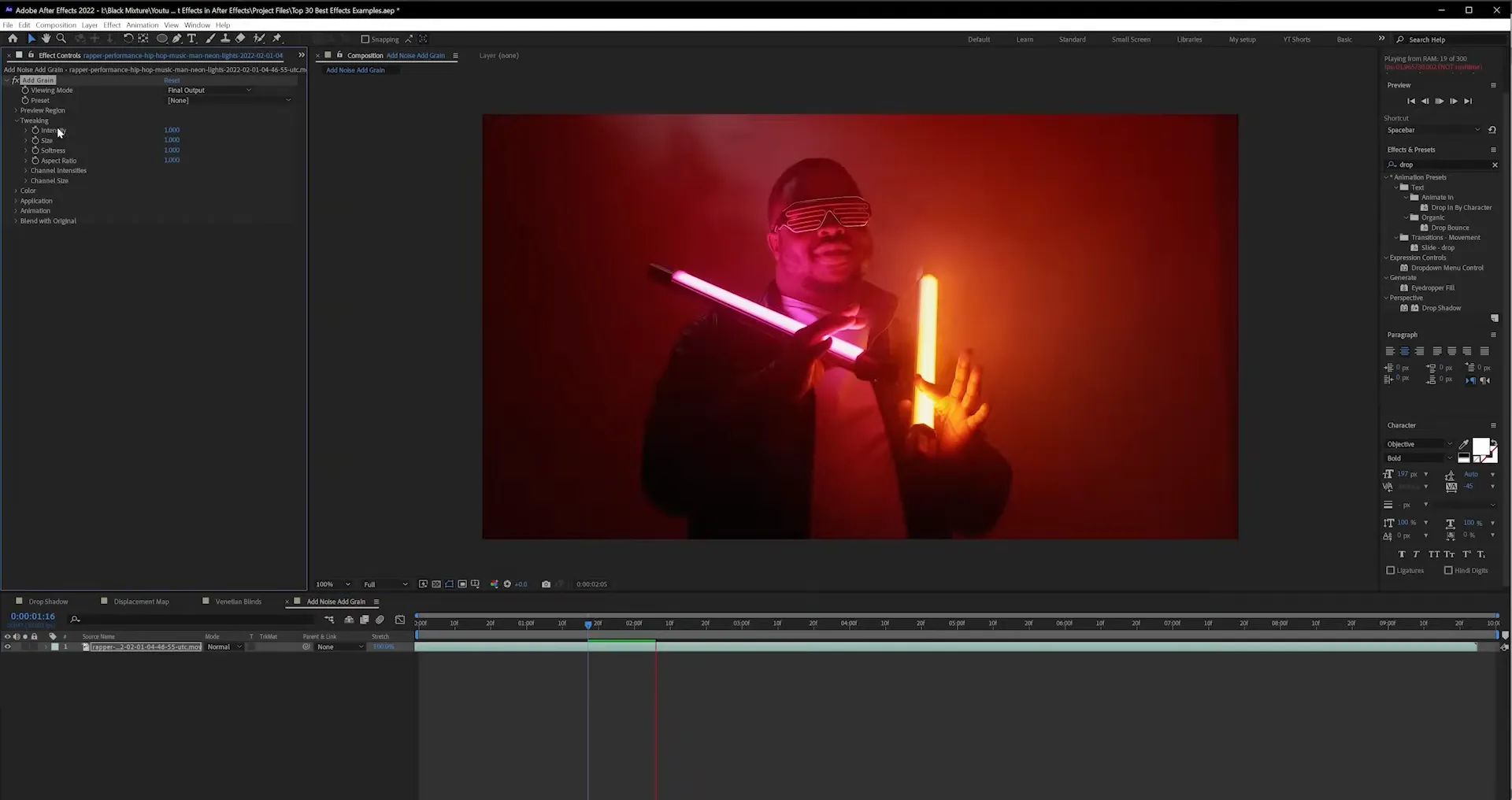Viewport: 1512px width, 800px height.
Task: Apply All Caps text style
Action: point(1434,554)
